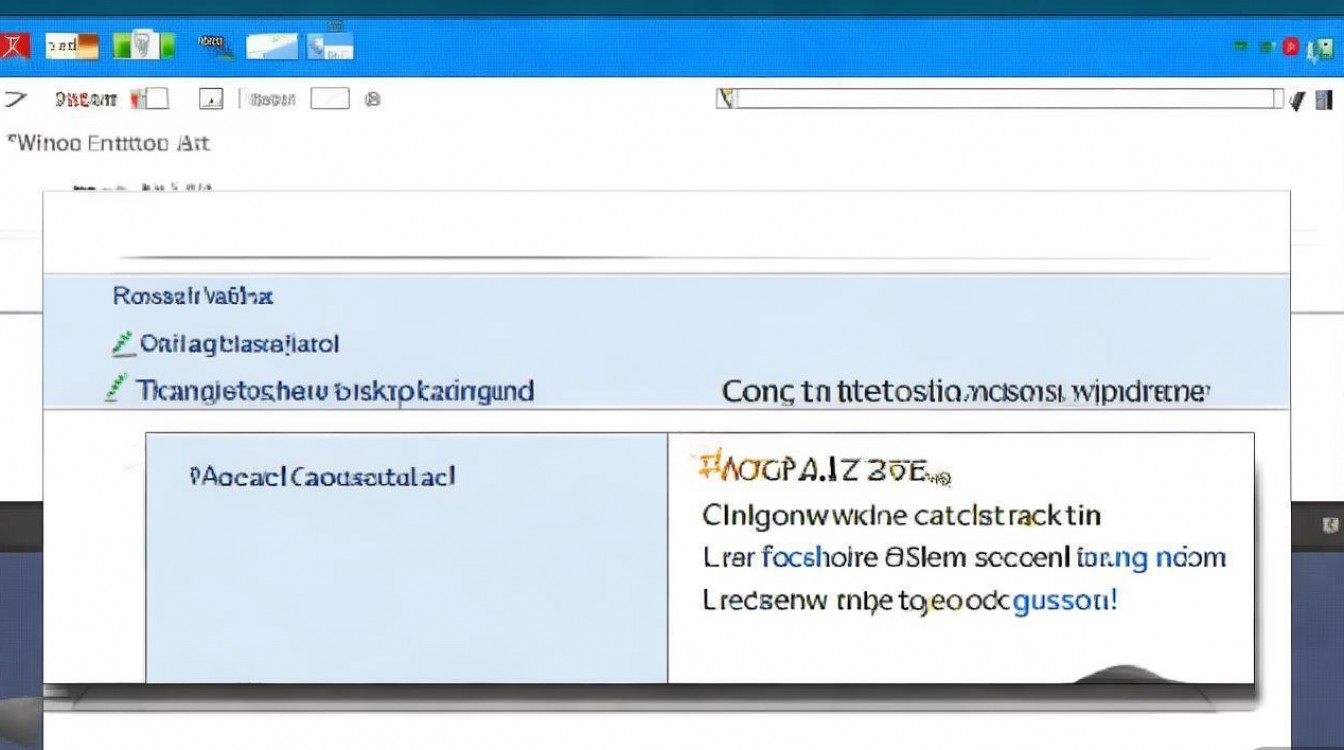Viewport: 1344px width, 750px height.
Task: Select the second green-pencil item starting with "Ticang"
Action: (x=334, y=390)
